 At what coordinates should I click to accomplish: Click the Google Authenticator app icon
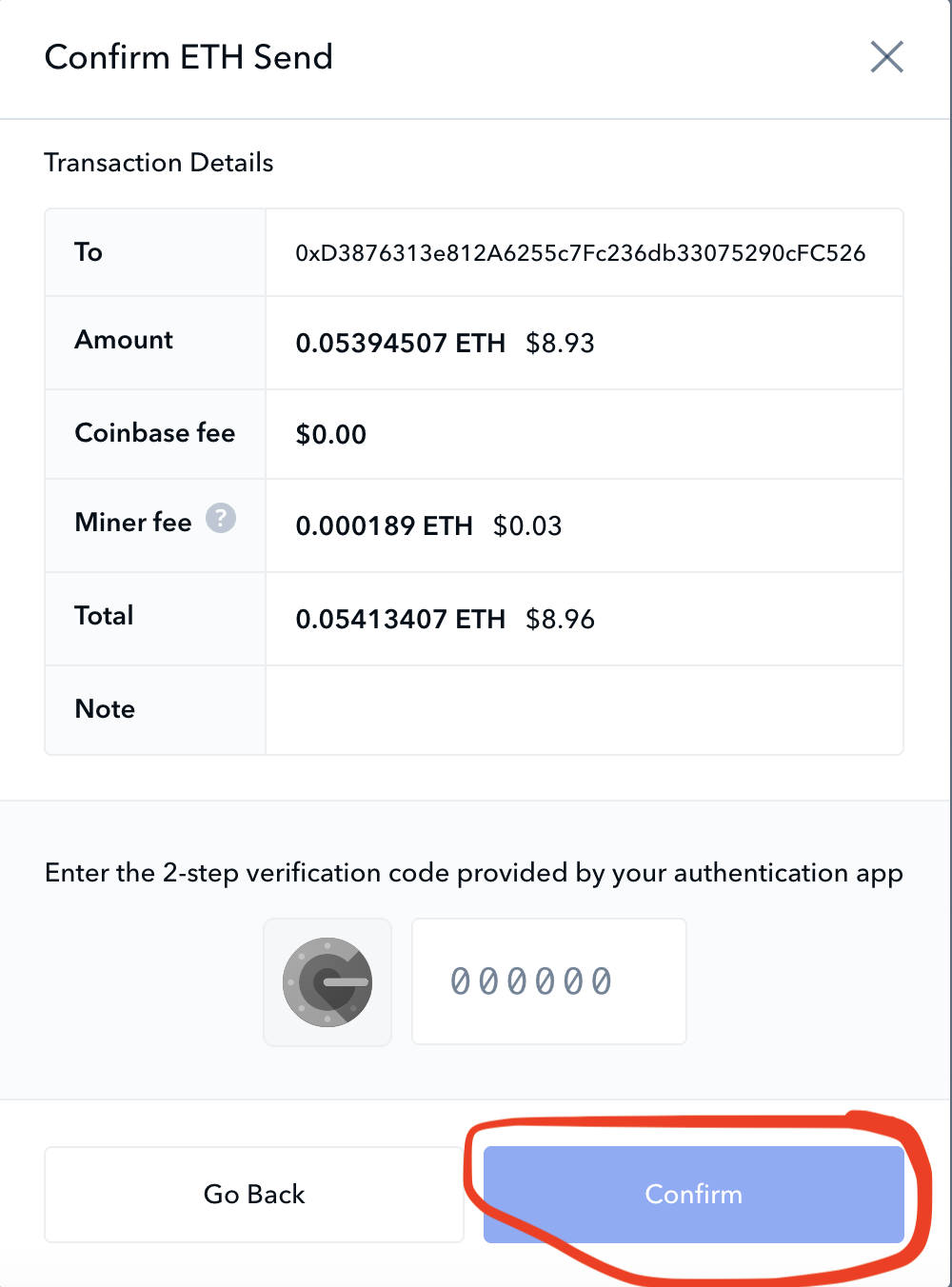pyautogui.click(x=327, y=982)
